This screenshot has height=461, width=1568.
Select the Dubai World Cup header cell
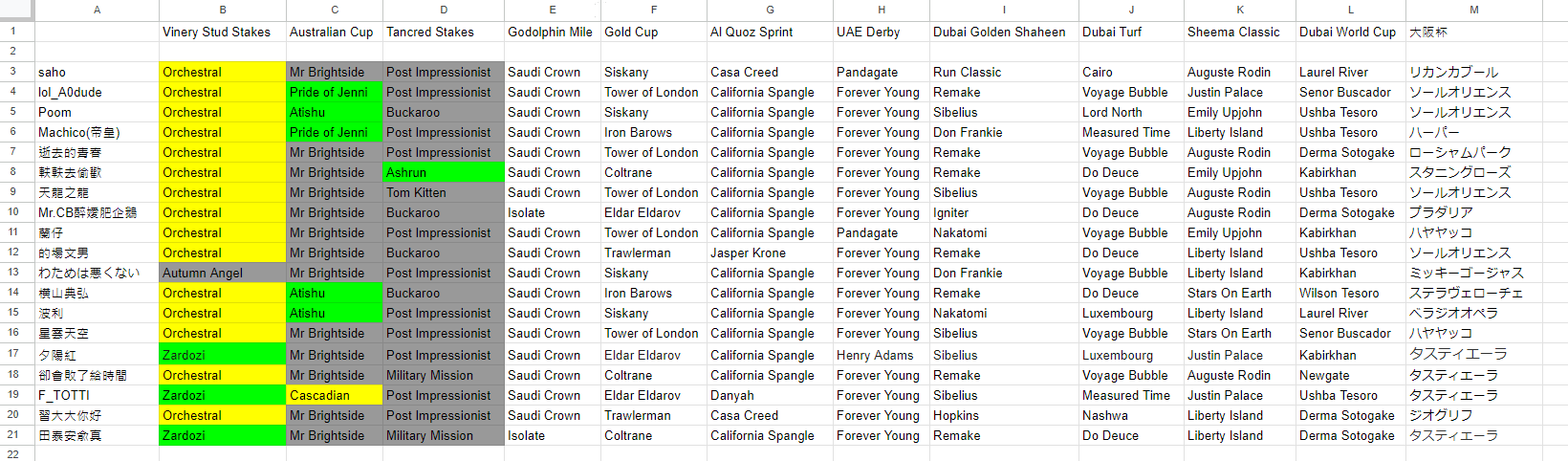tap(1351, 32)
